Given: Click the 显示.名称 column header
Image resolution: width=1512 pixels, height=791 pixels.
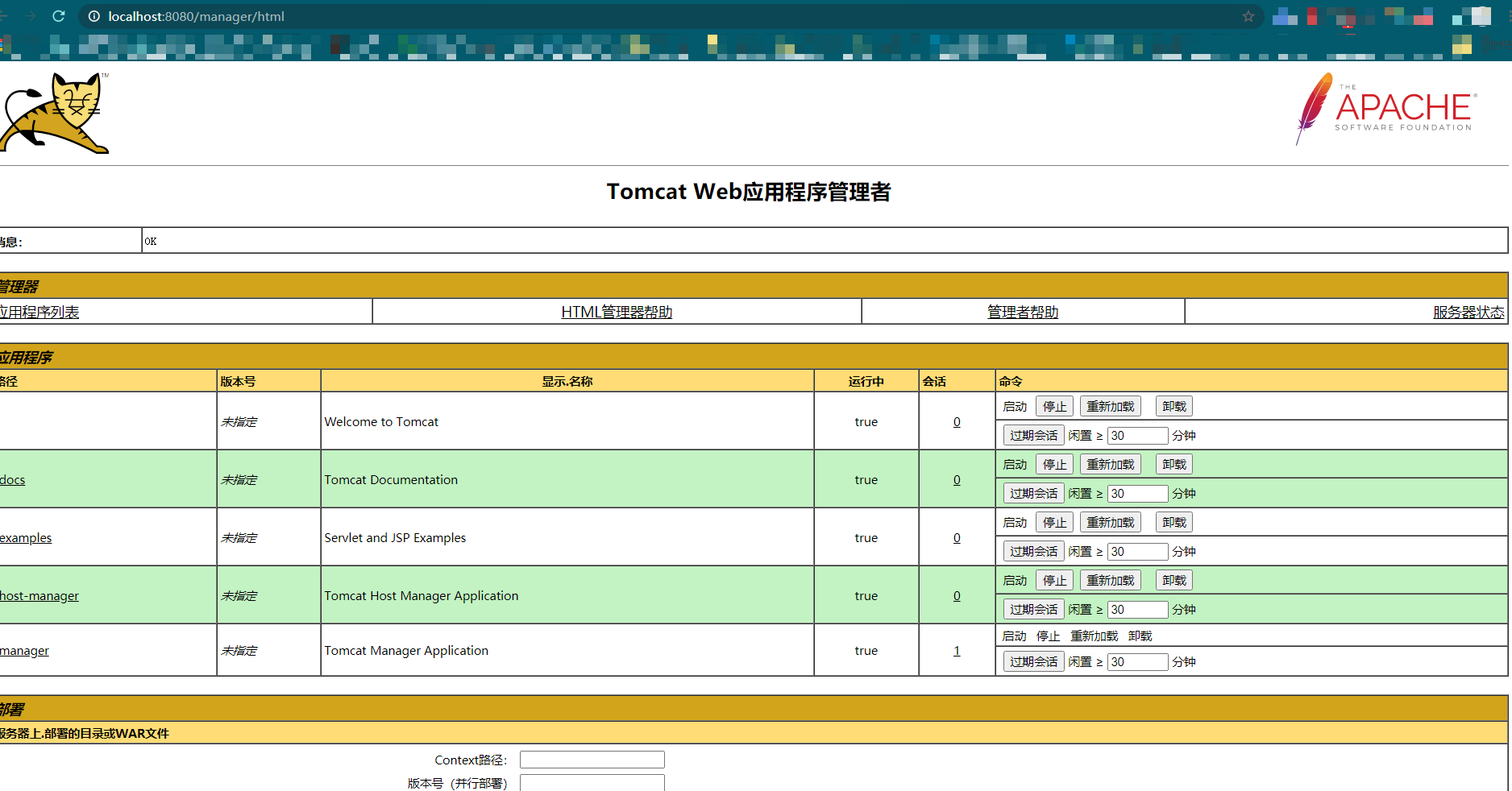Looking at the screenshot, I should pyautogui.click(x=567, y=381).
